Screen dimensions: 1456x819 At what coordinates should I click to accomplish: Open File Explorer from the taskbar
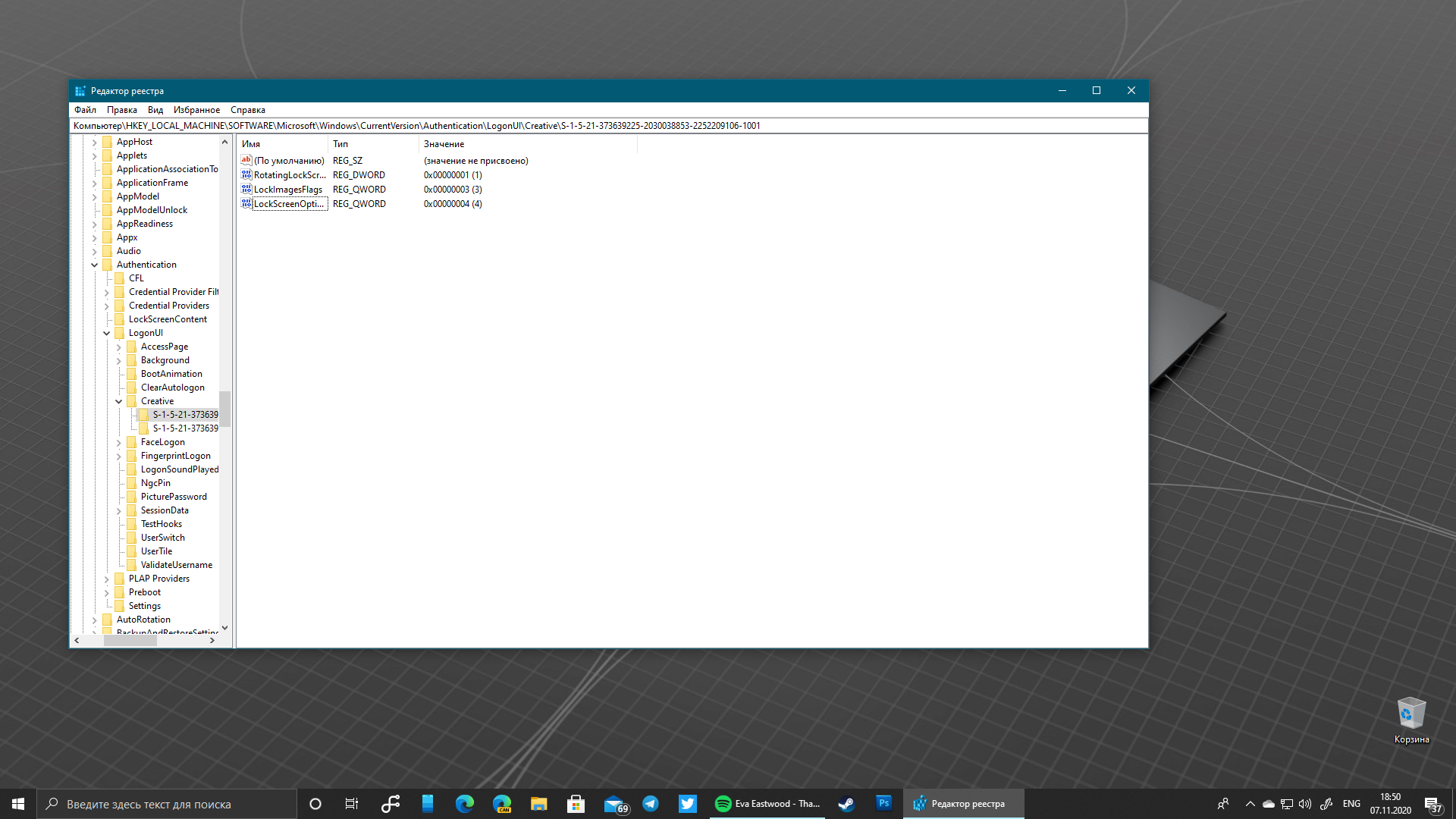(538, 804)
